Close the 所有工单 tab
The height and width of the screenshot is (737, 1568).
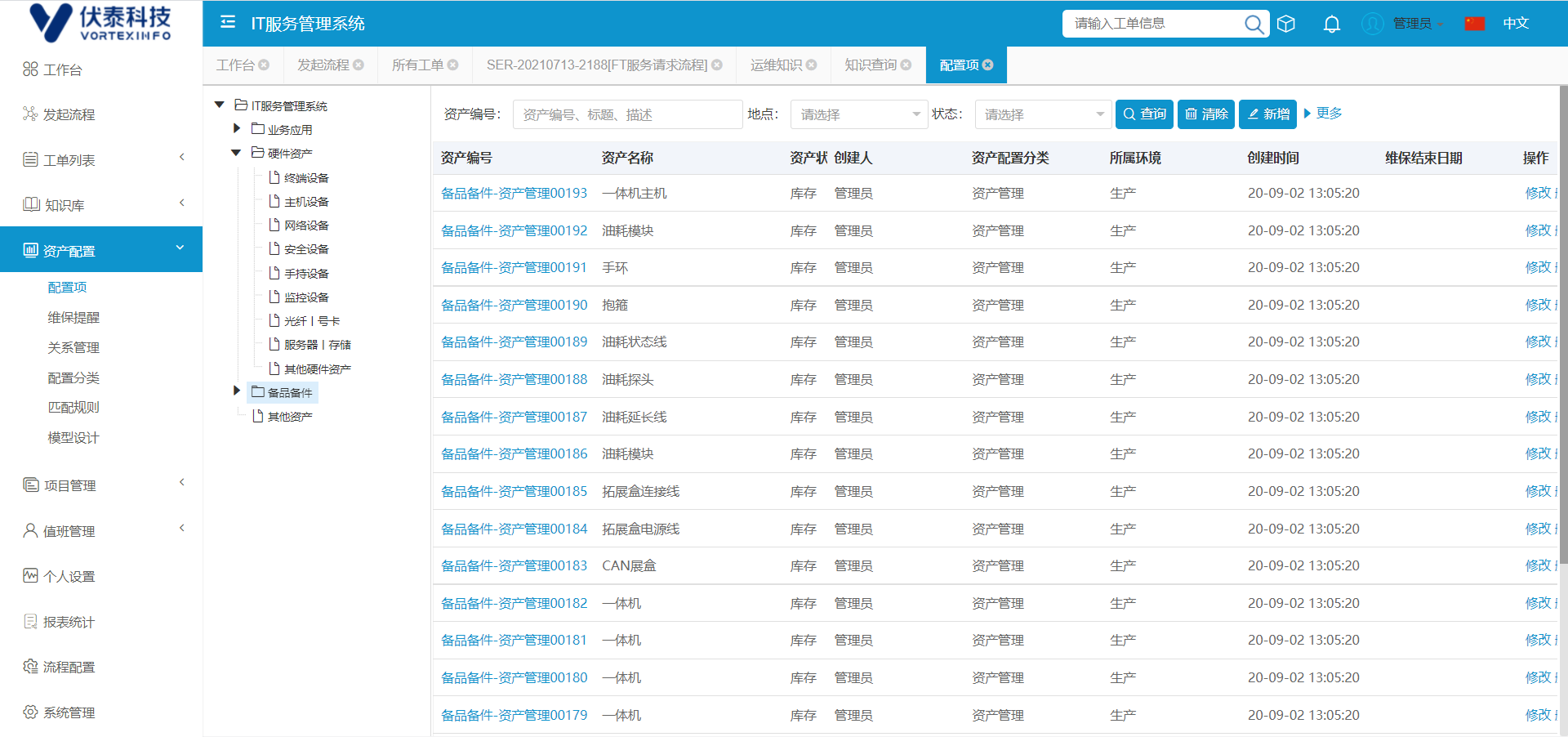click(x=453, y=65)
